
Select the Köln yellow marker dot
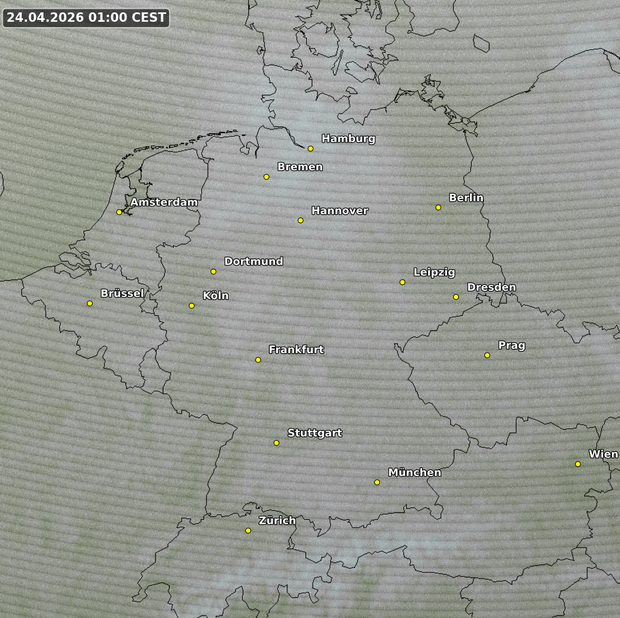[x=192, y=305]
